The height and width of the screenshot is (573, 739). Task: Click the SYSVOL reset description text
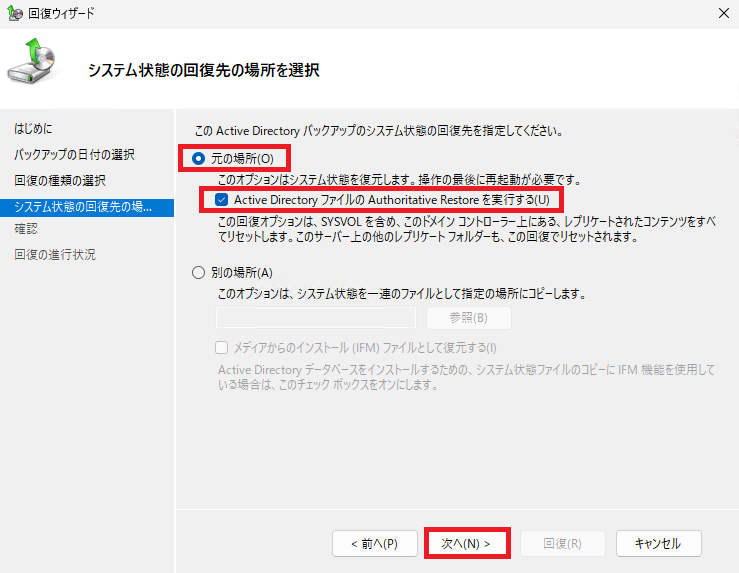[x=467, y=229]
